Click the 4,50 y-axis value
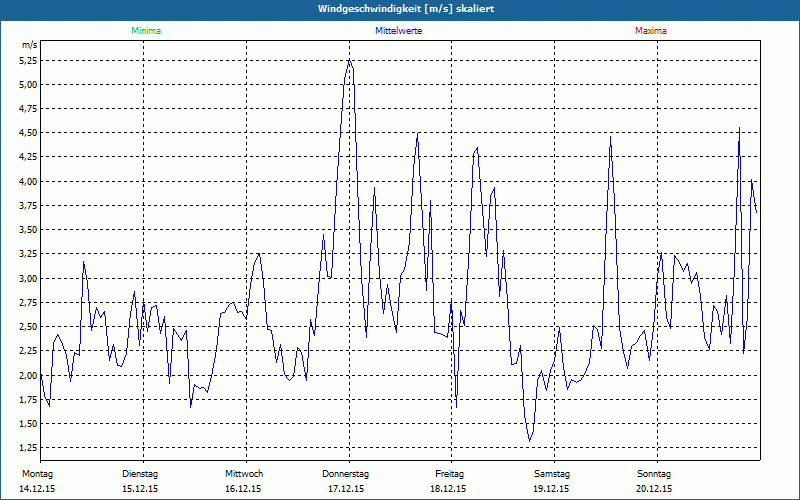Image resolution: width=800 pixels, height=500 pixels. click(x=29, y=133)
